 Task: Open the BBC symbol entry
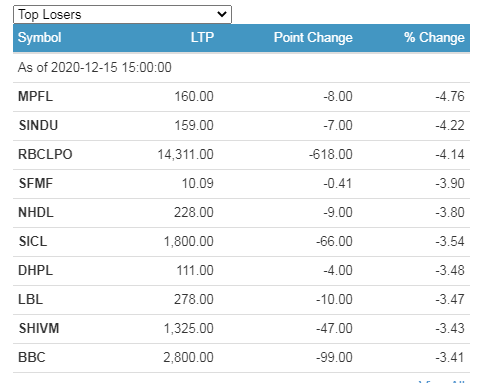32,358
